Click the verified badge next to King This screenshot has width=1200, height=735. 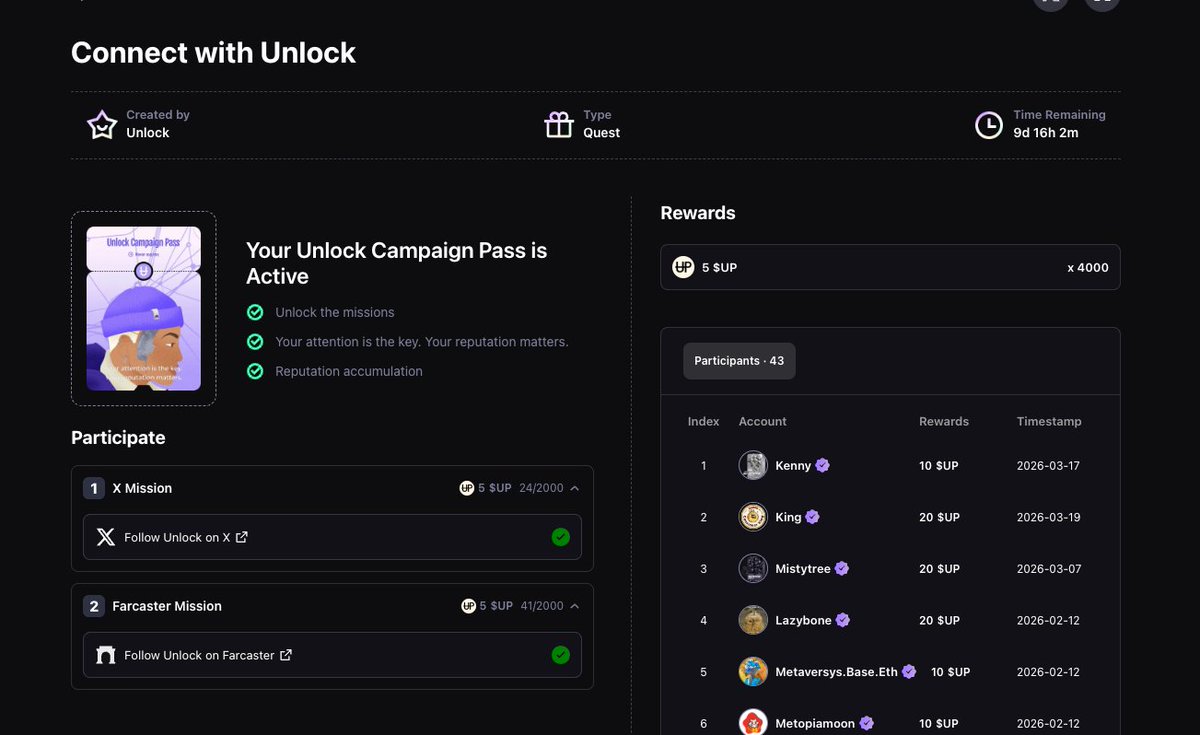[813, 517]
